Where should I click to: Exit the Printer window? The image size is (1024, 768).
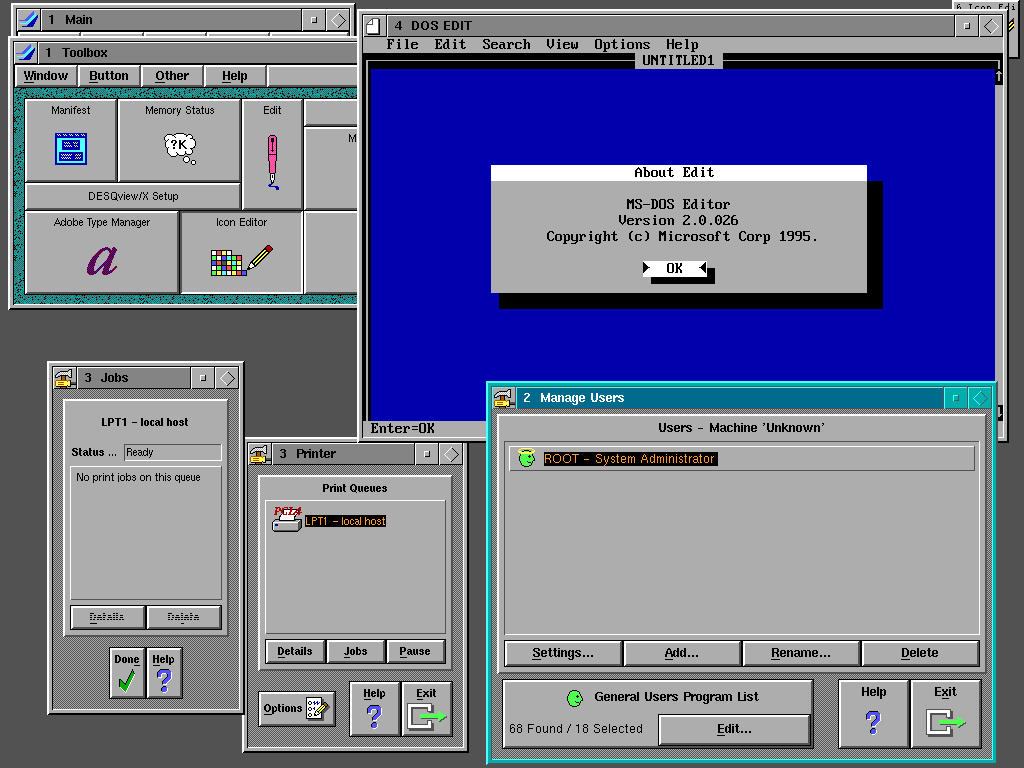click(426, 709)
